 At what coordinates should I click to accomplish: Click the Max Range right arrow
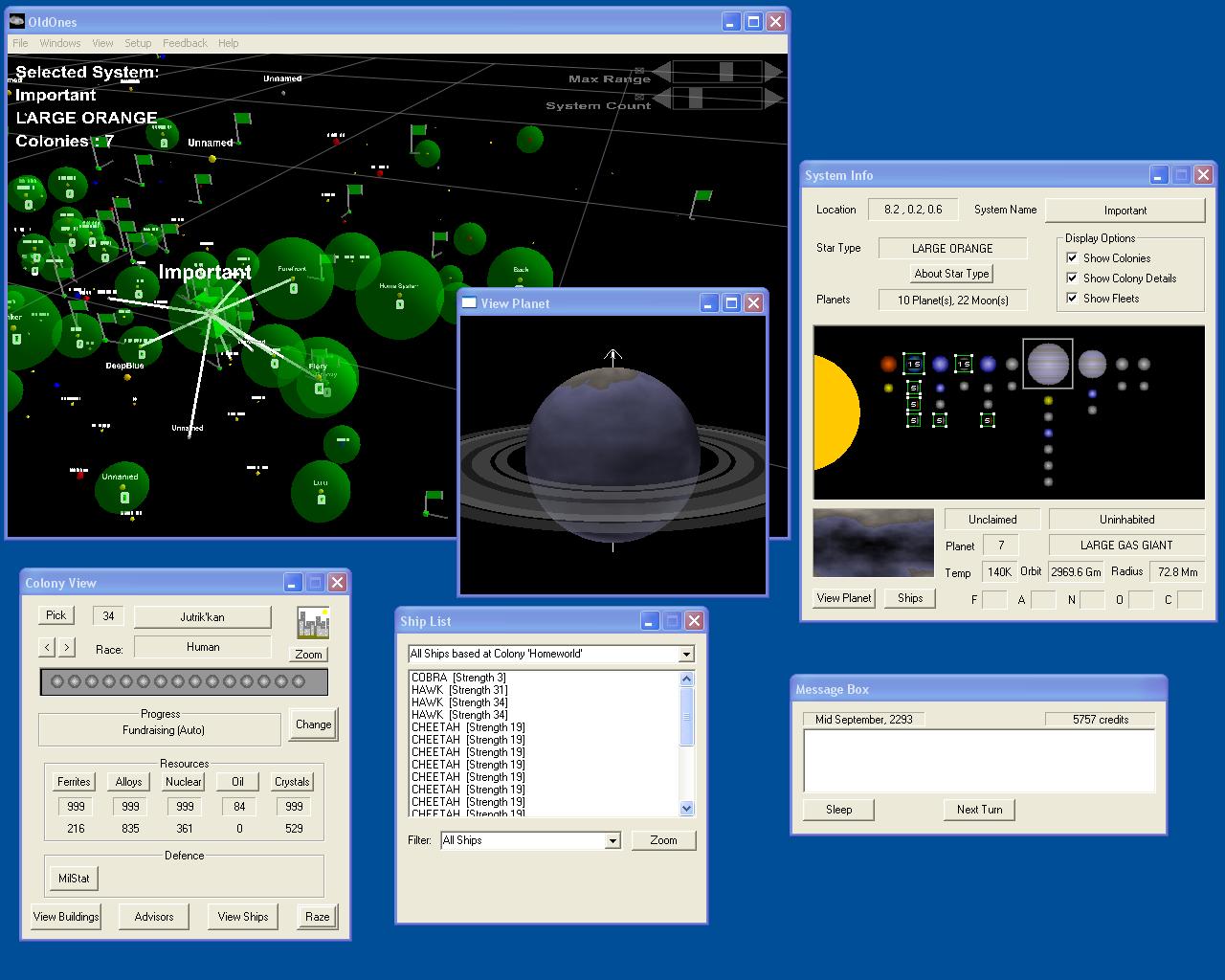772,72
